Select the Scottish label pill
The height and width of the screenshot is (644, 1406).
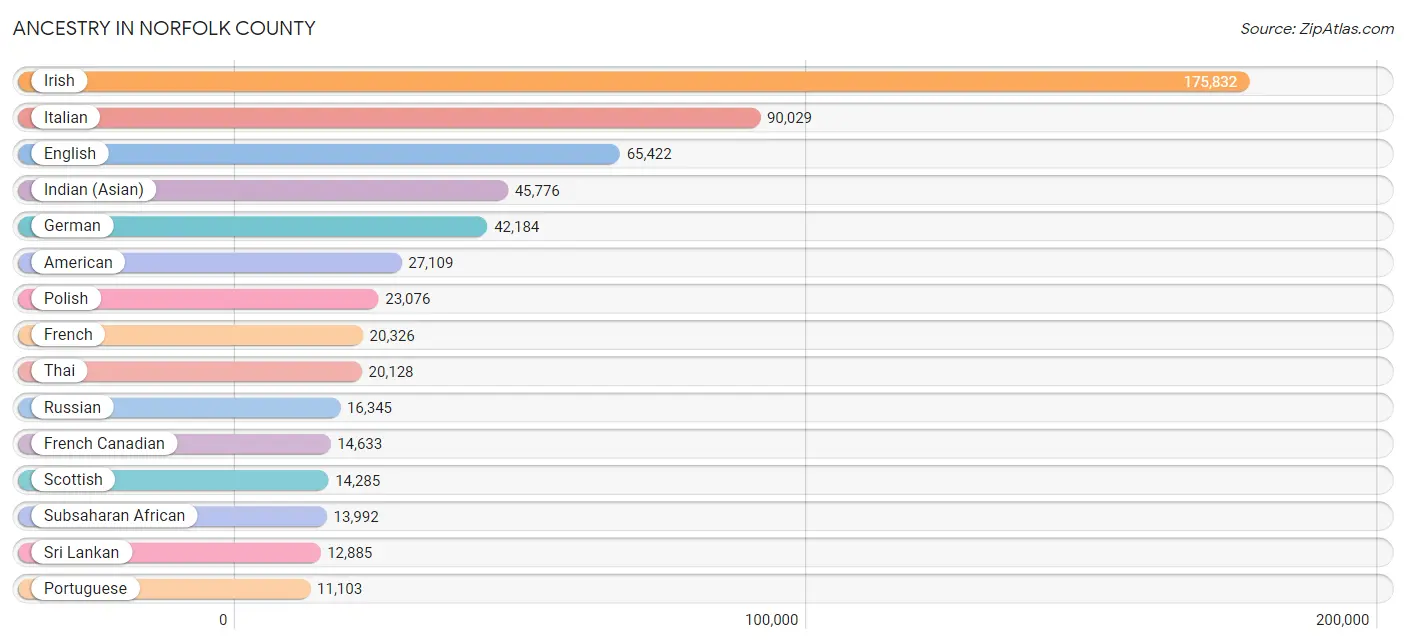pyautogui.click(x=73, y=480)
